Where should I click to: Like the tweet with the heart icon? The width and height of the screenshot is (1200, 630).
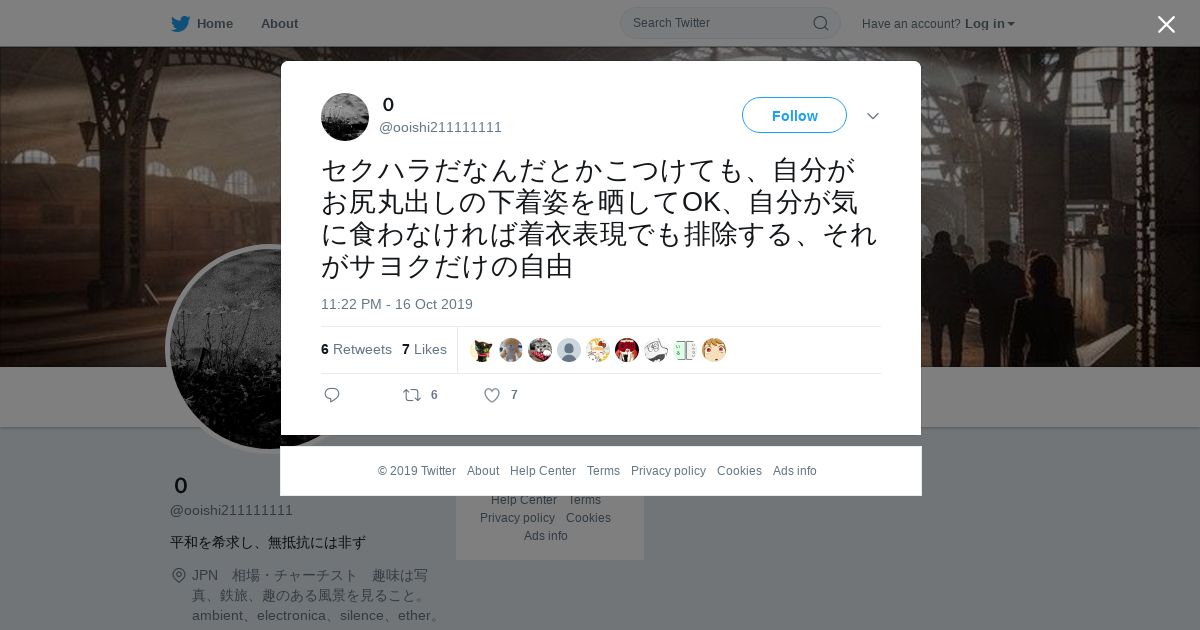(x=492, y=395)
